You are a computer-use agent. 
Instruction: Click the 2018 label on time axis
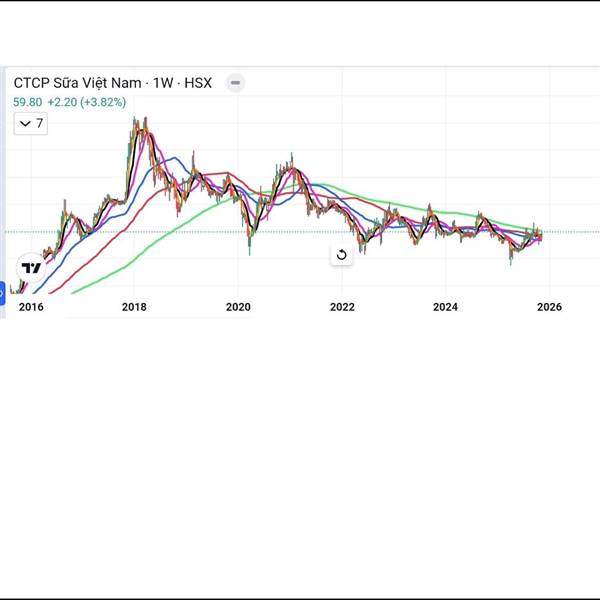134,307
